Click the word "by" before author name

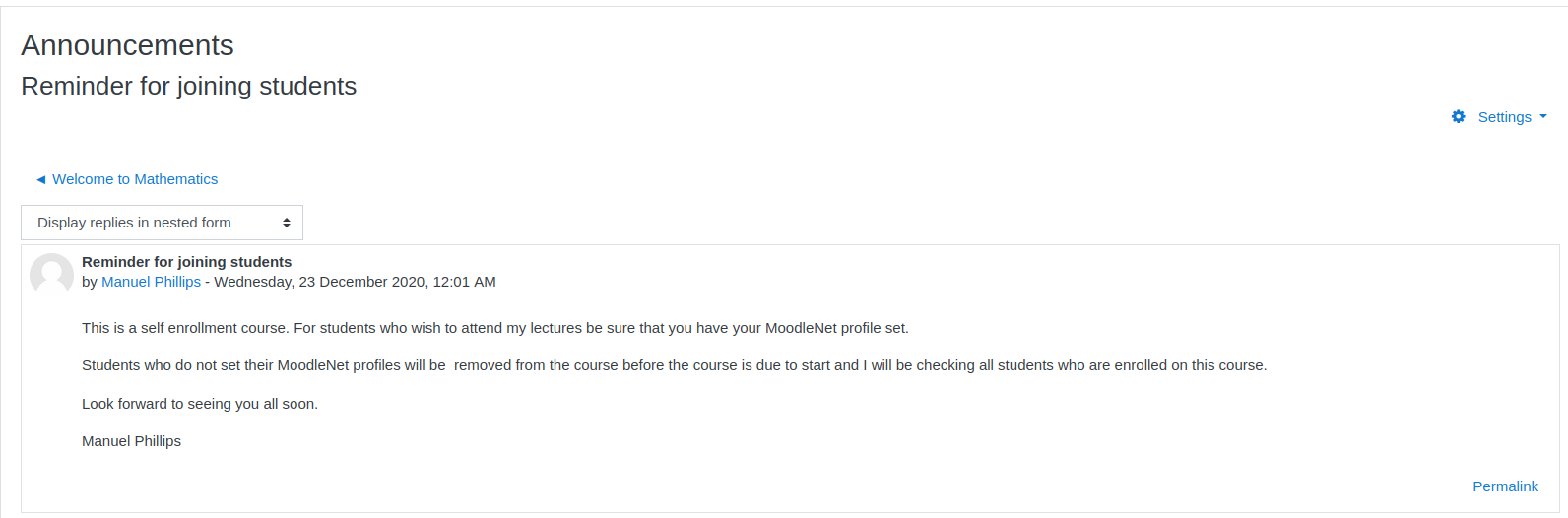click(x=90, y=282)
